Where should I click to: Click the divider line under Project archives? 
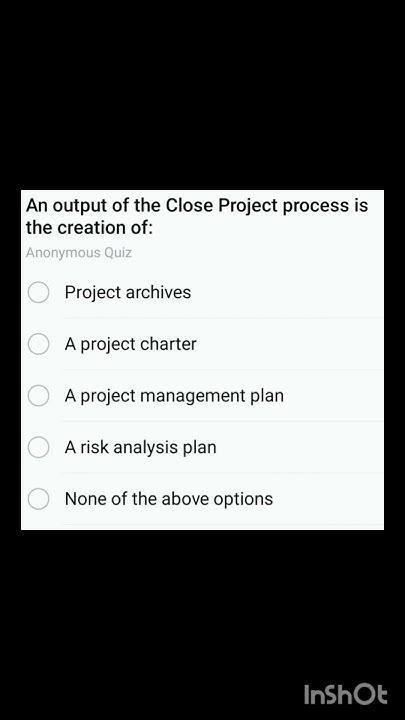pyautogui.click(x=224, y=318)
